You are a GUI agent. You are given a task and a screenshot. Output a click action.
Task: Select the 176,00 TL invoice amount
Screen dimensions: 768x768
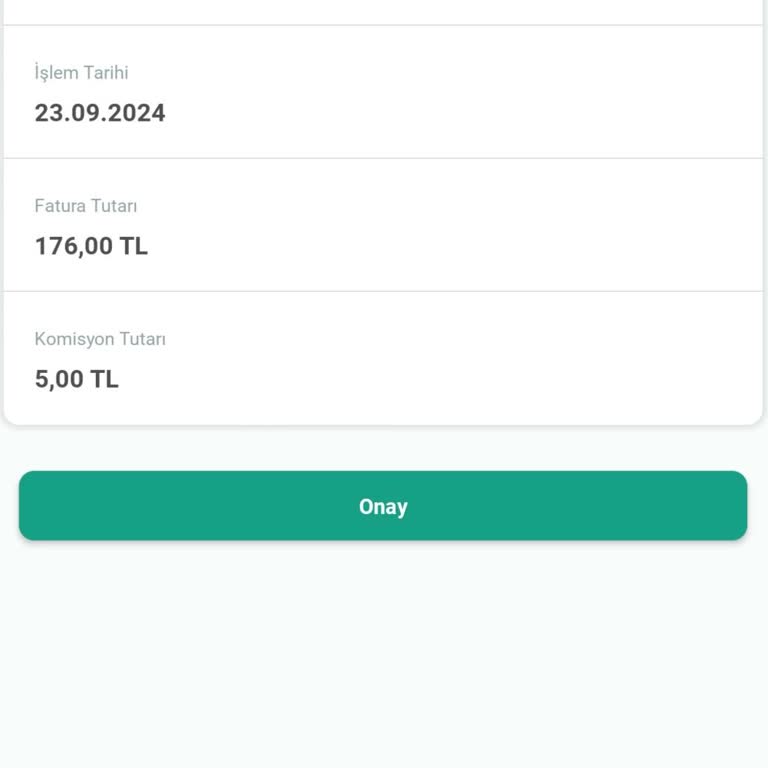(91, 246)
